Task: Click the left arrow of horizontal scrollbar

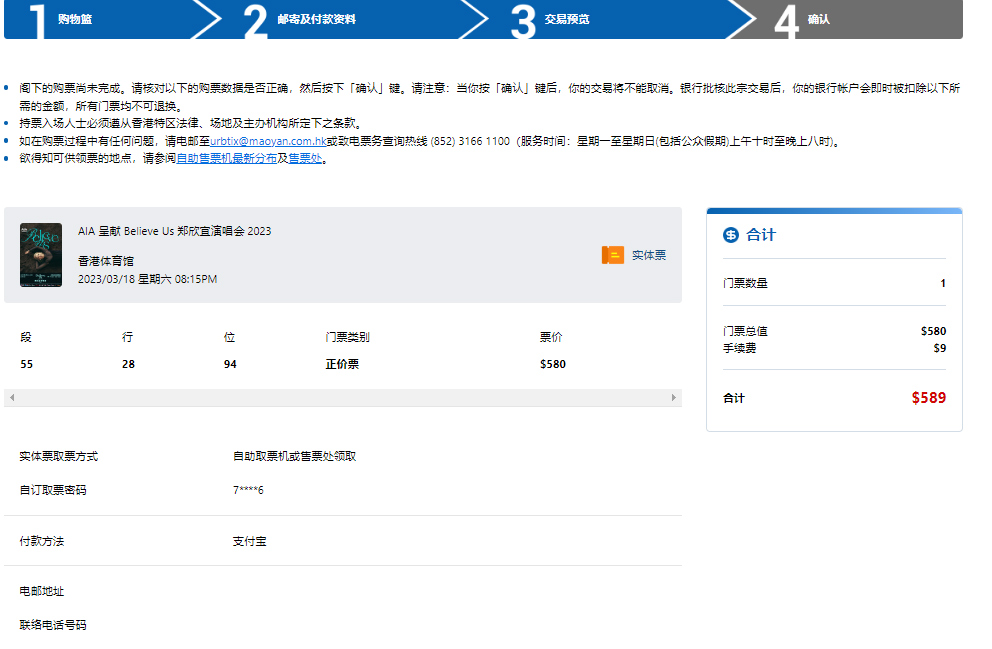Action: (11, 398)
